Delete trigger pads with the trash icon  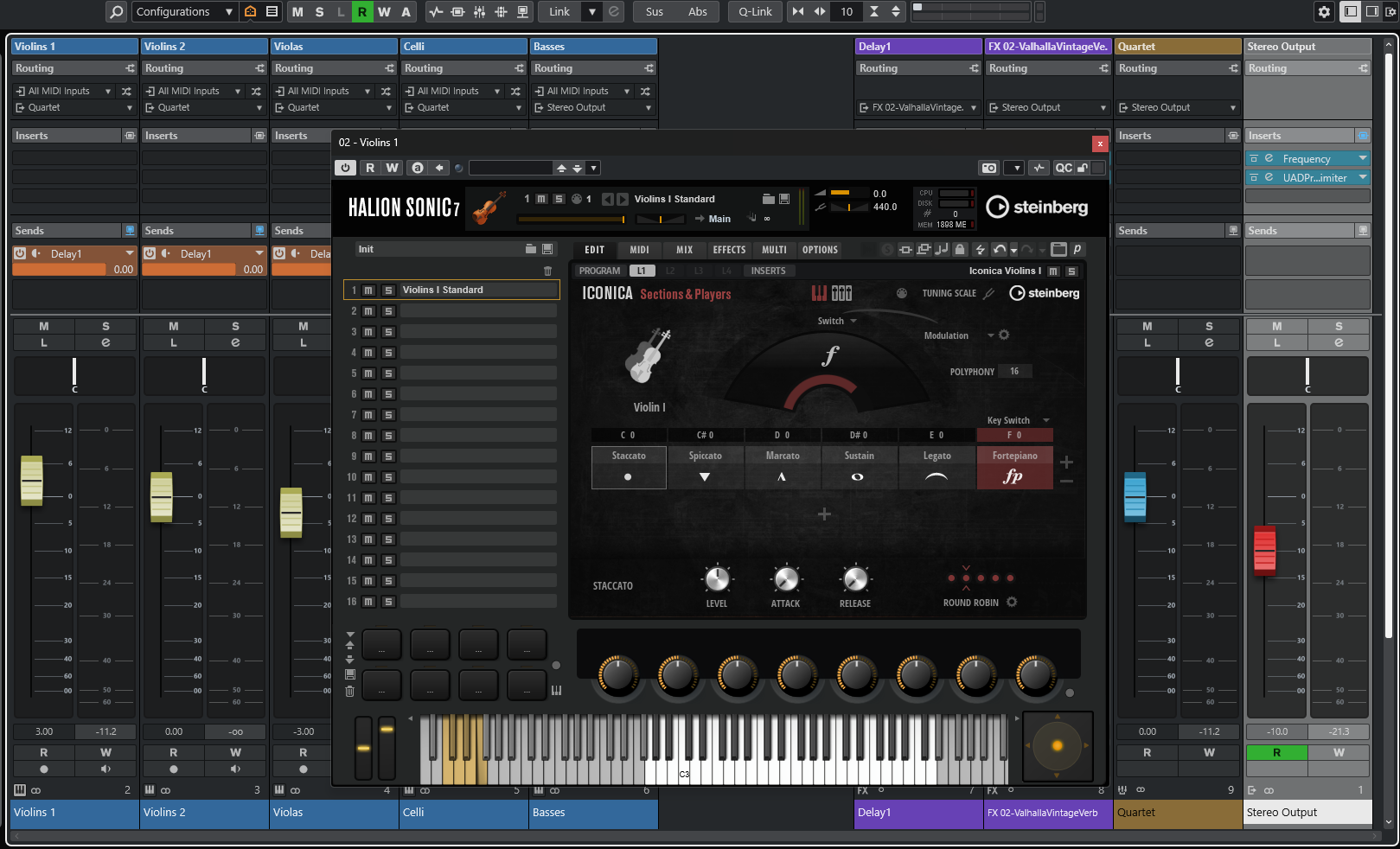click(349, 691)
